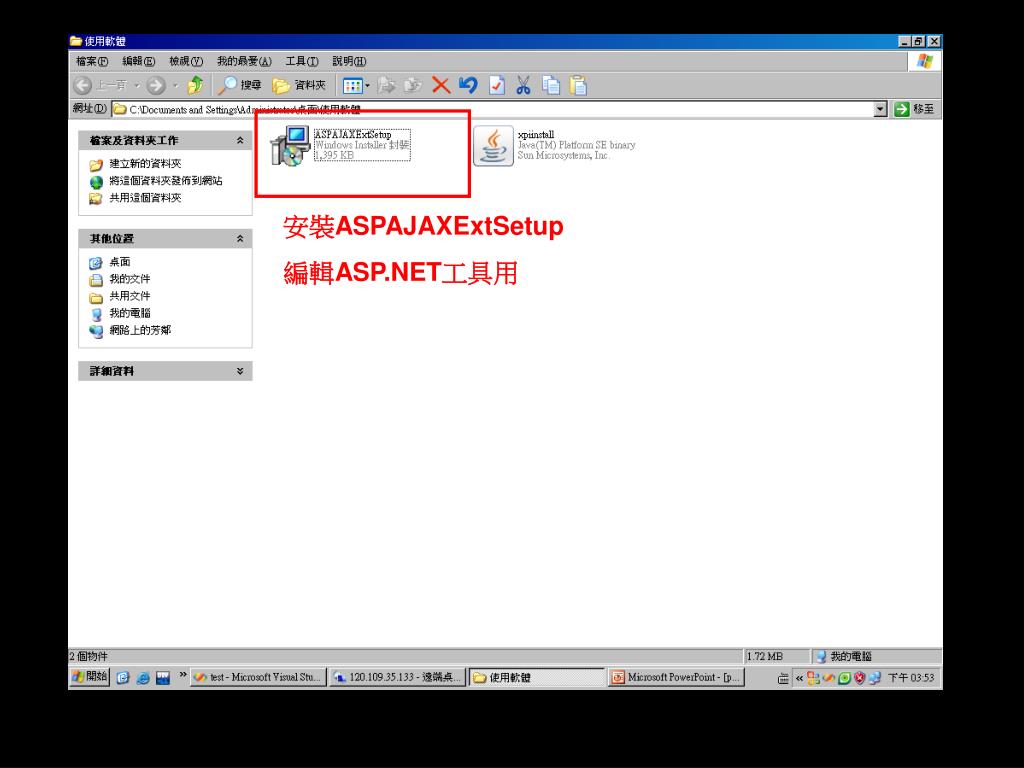Click 共用這個資料夾 link

point(145,198)
